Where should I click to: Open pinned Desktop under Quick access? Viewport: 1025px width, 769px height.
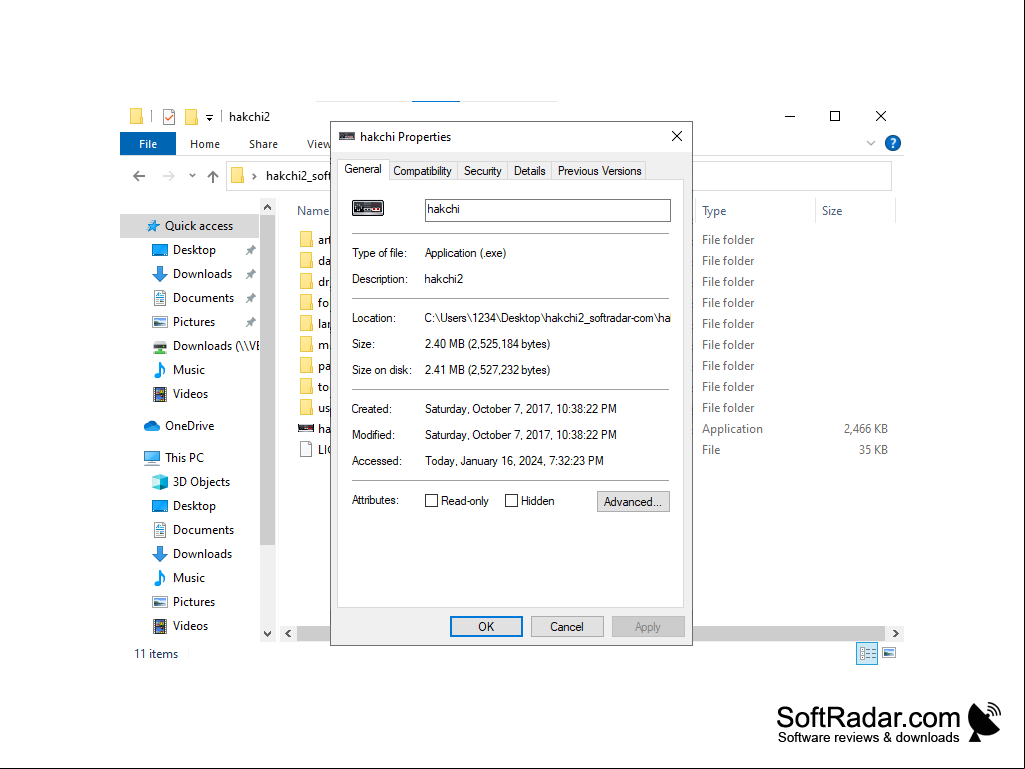coord(194,250)
